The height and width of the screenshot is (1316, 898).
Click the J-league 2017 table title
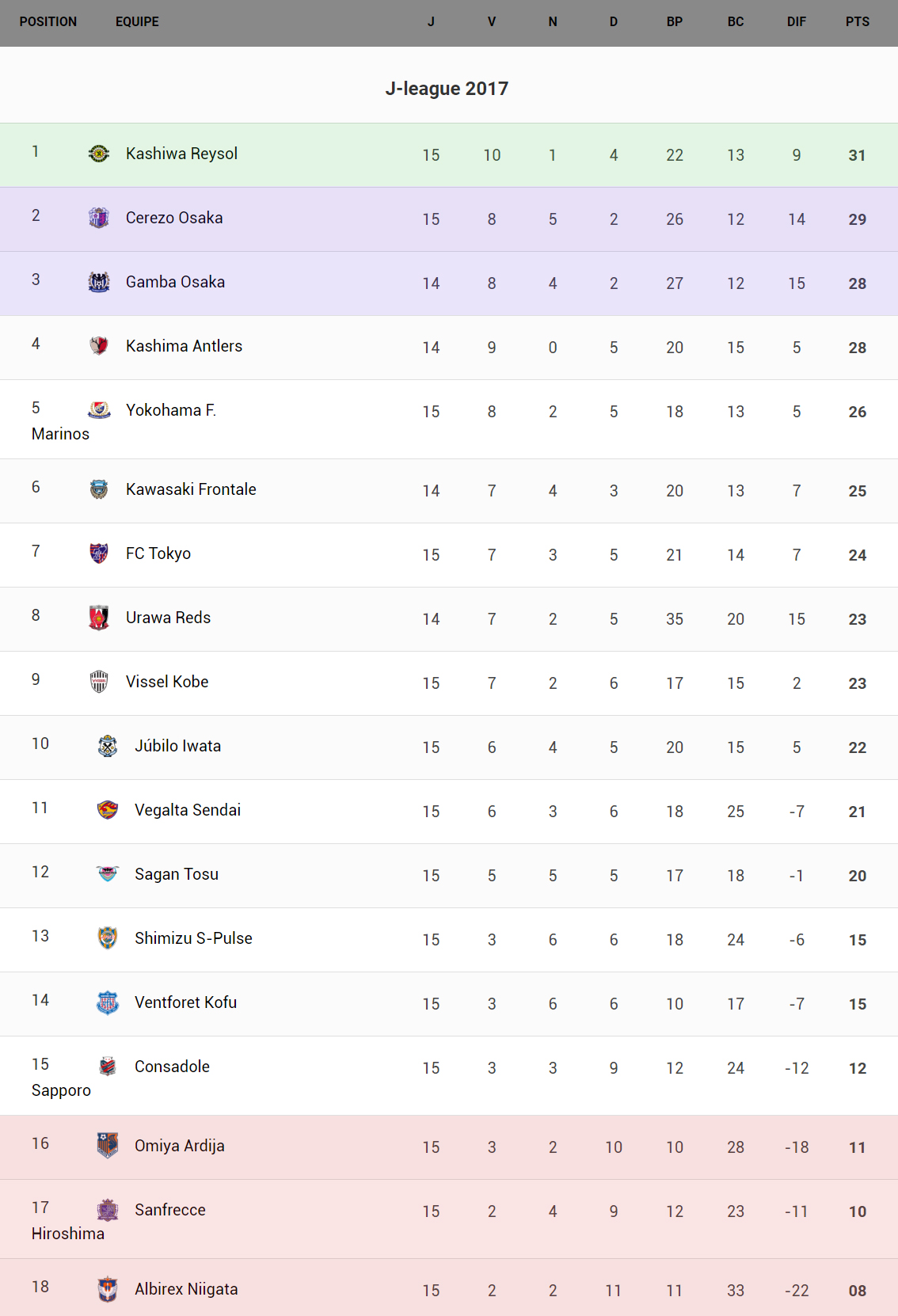[447, 89]
